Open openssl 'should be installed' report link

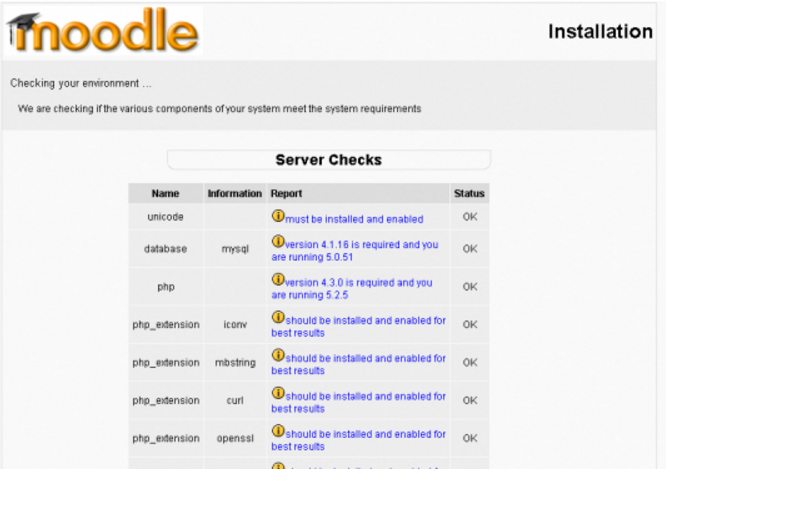pos(358,440)
